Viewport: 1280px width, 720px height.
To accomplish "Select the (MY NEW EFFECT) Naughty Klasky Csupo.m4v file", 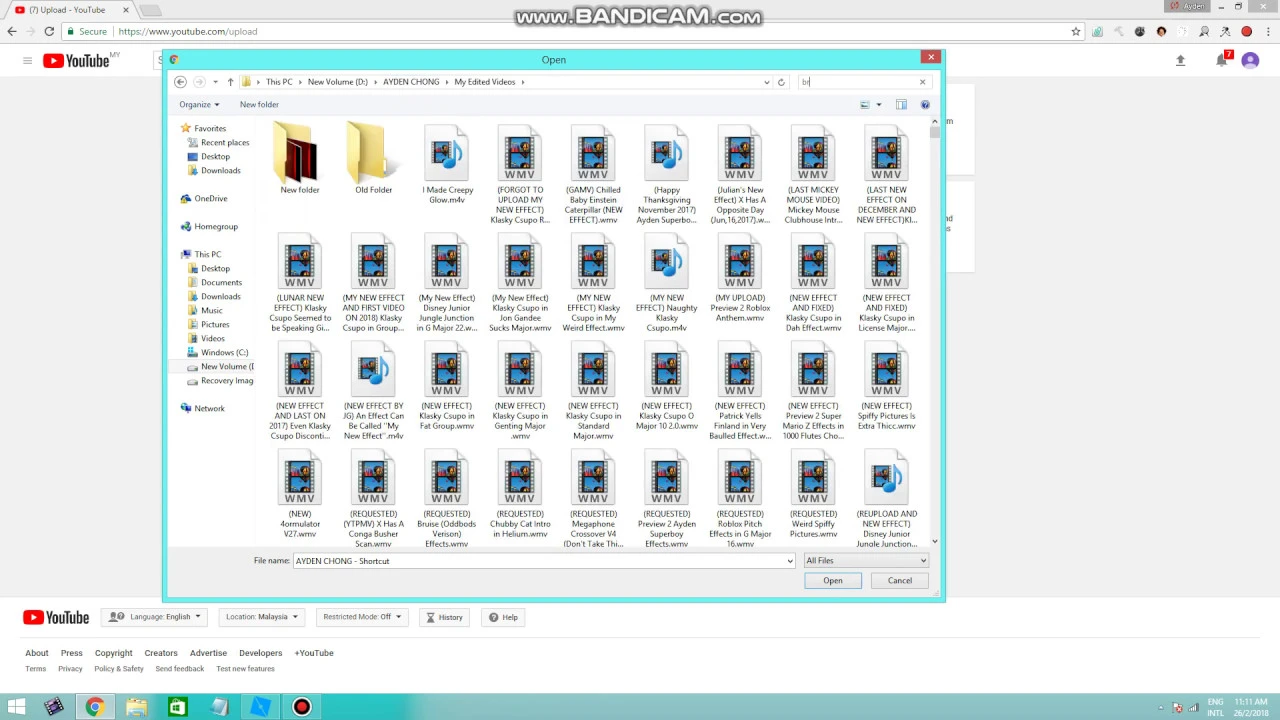I will [667, 283].
